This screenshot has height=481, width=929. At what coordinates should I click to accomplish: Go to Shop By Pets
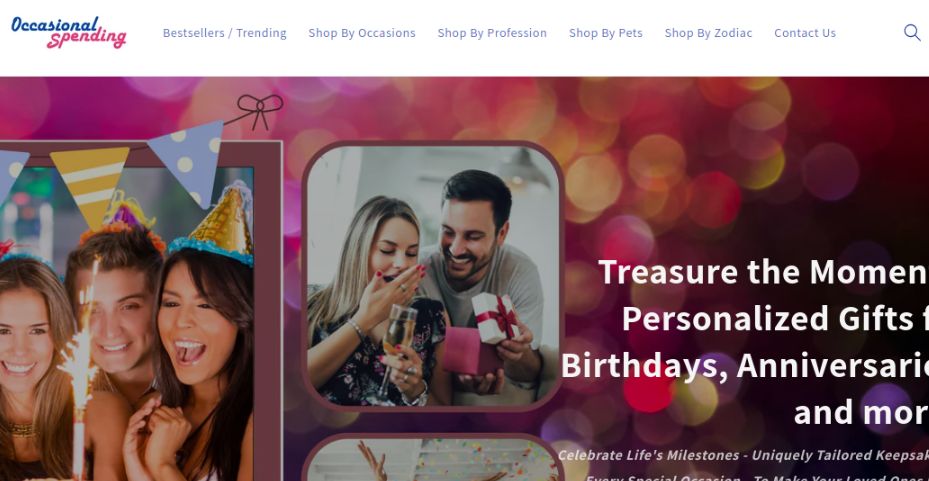coord(606,33)
